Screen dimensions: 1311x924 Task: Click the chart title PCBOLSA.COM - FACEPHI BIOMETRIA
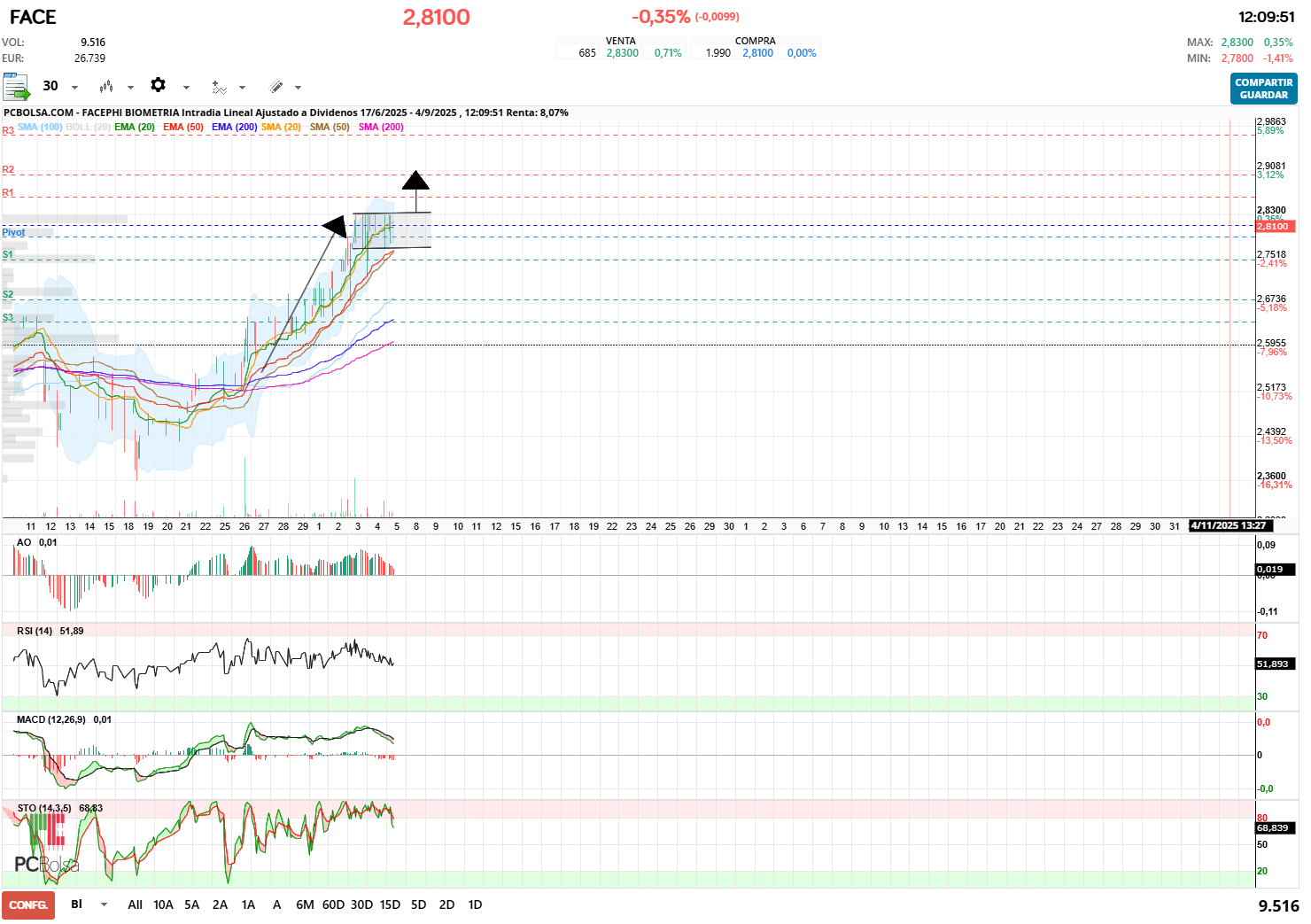[91, 113]
